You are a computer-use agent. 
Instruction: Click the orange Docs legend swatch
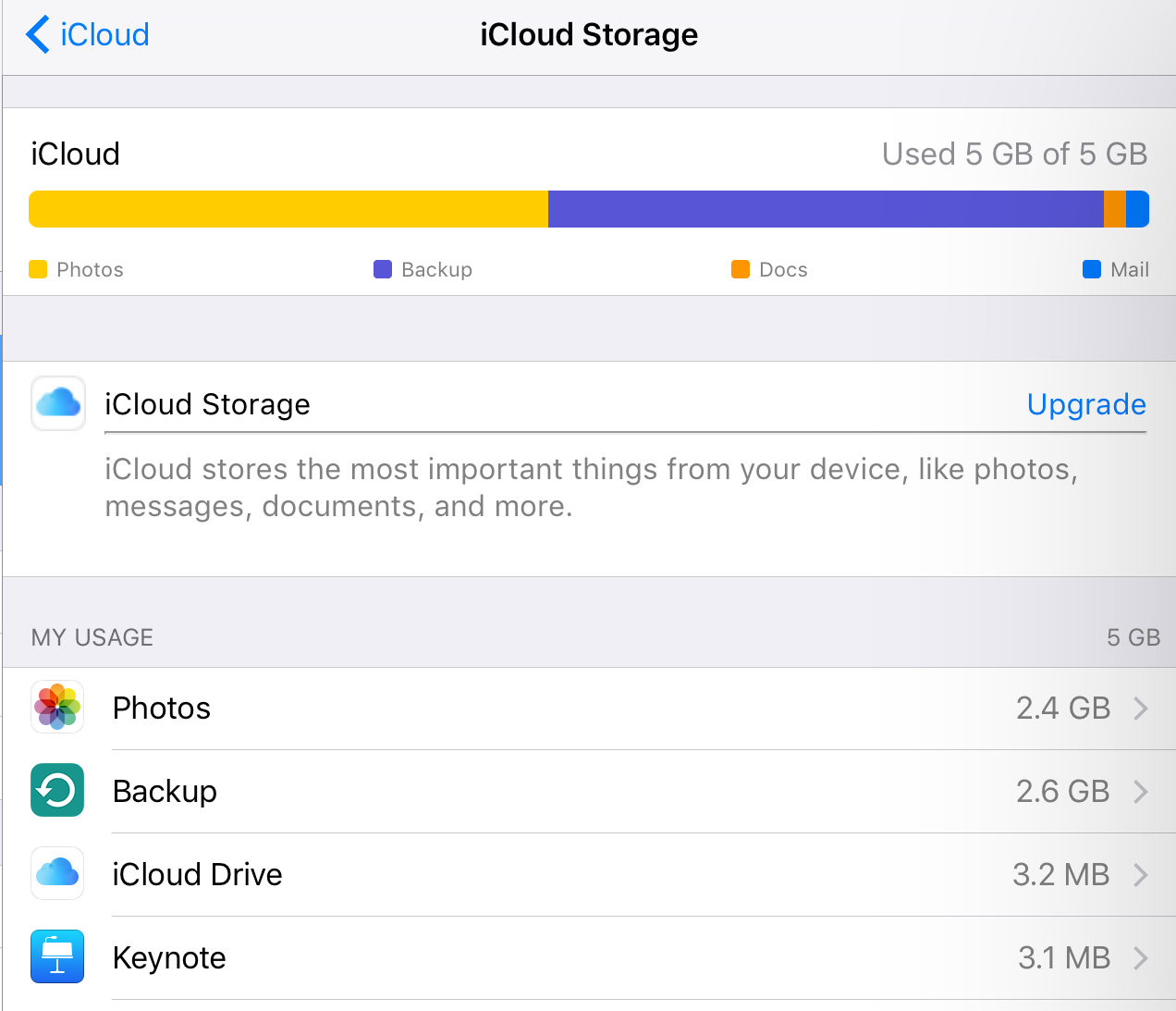click(741, 269)
